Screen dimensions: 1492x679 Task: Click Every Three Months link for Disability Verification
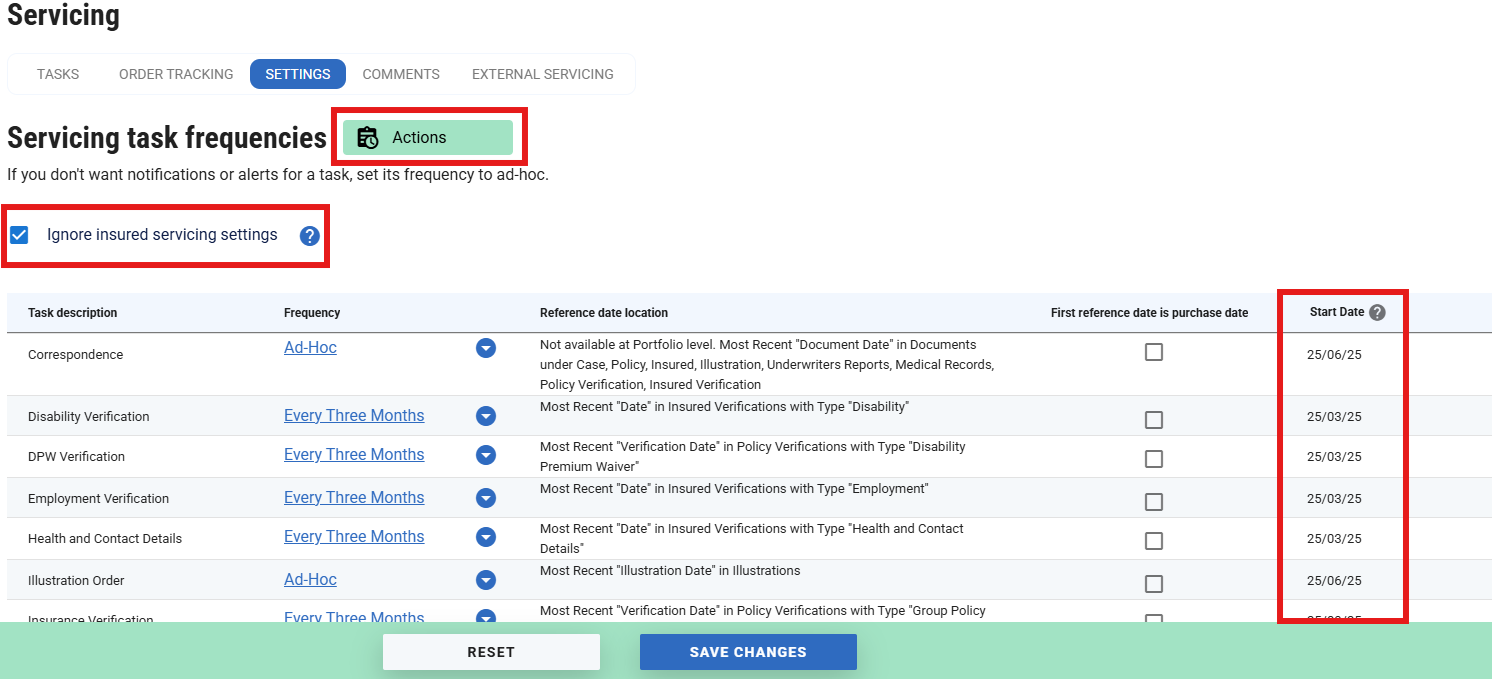(354, 416)
